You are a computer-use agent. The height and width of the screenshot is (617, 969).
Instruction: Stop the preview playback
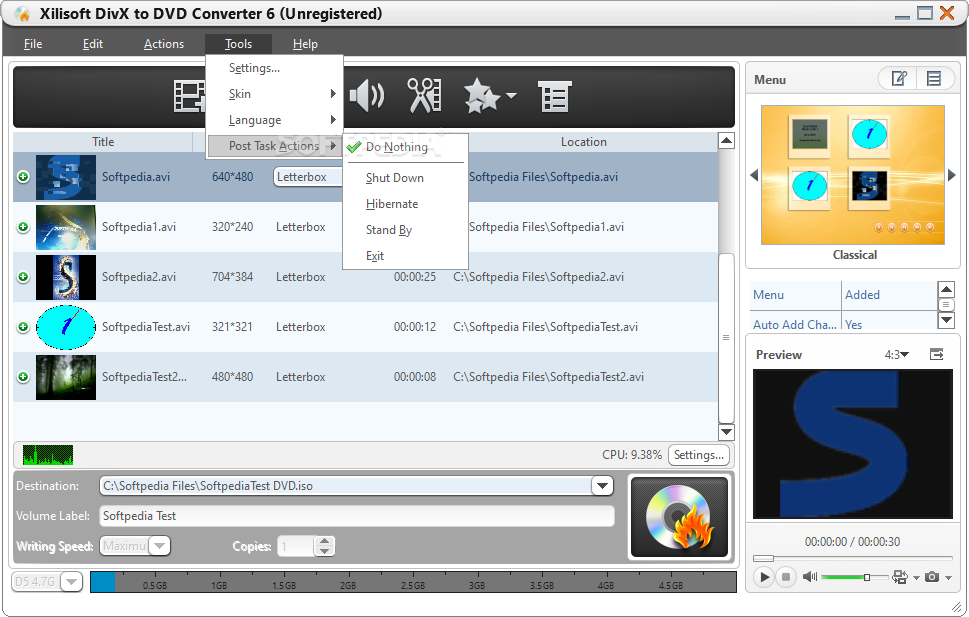point(785,577)
